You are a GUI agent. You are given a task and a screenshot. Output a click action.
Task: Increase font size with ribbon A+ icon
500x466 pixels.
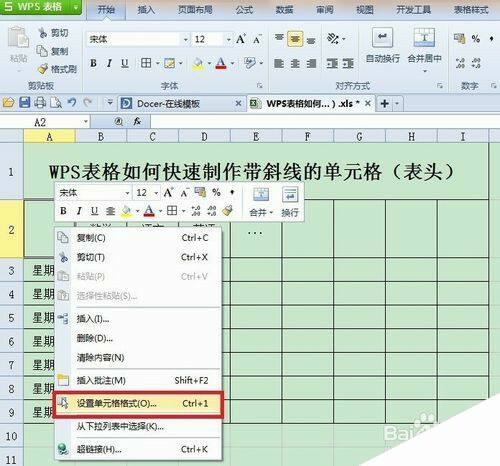pyautogui.click(x=241, y=39)
